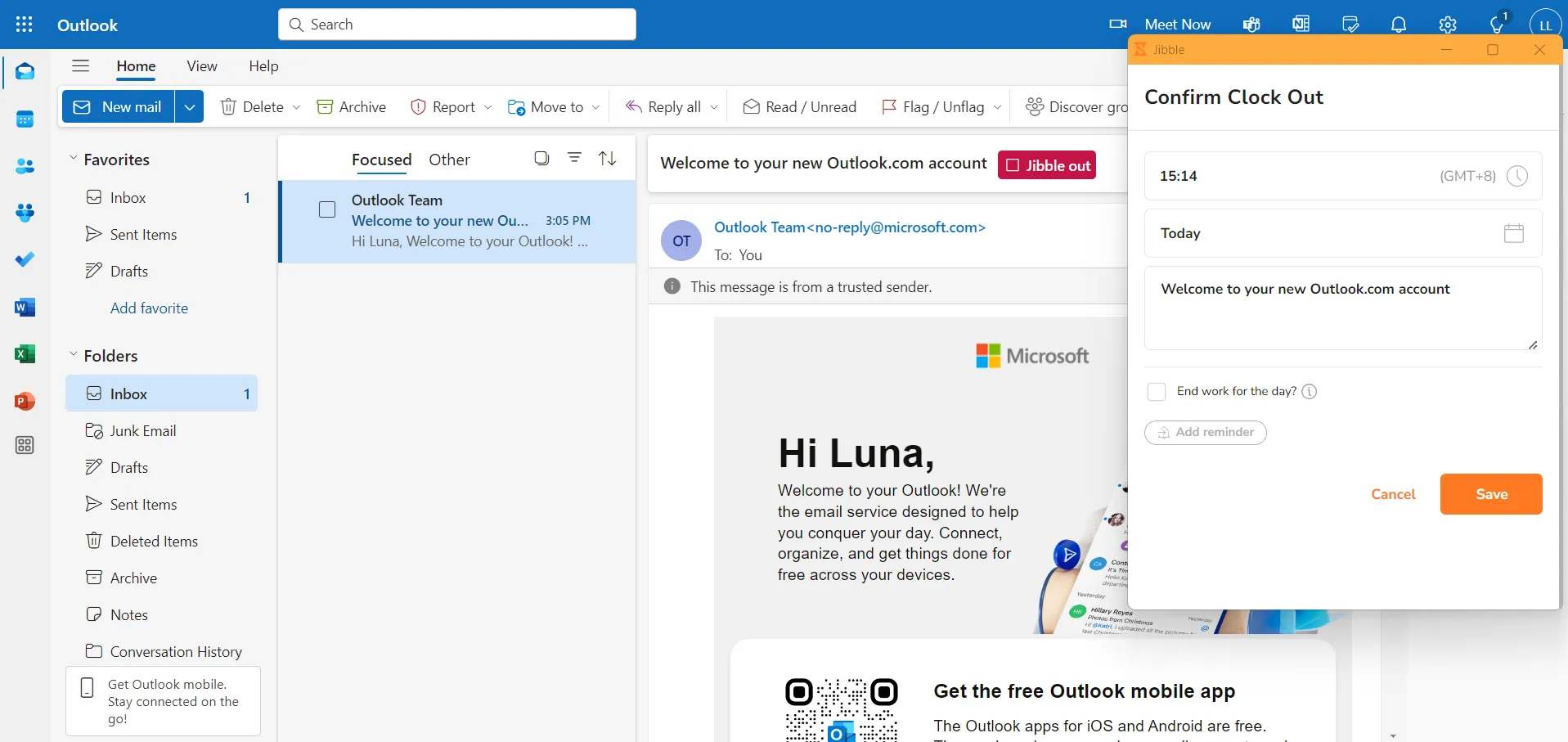Open Outlook settings gear
Screen dimensions: 1568x742
[1447, 25]
